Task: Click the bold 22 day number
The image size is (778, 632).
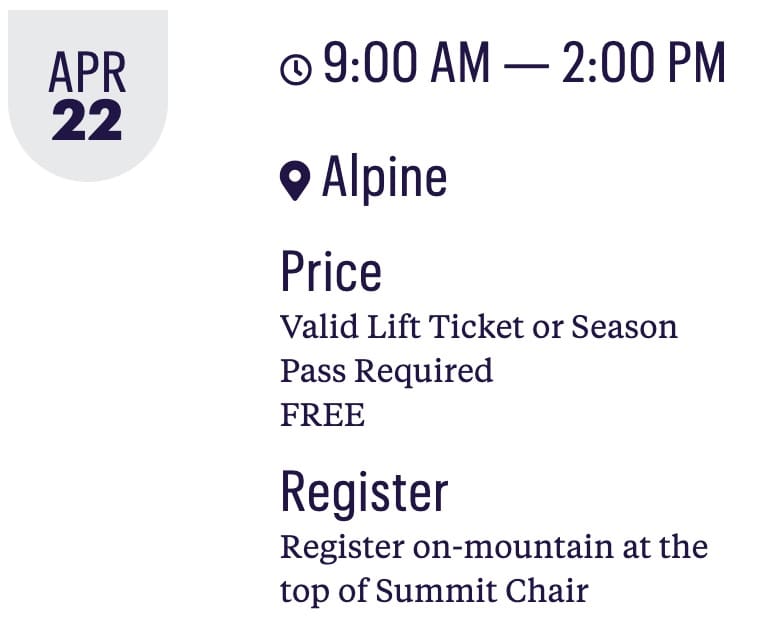Action: [87, 120]
